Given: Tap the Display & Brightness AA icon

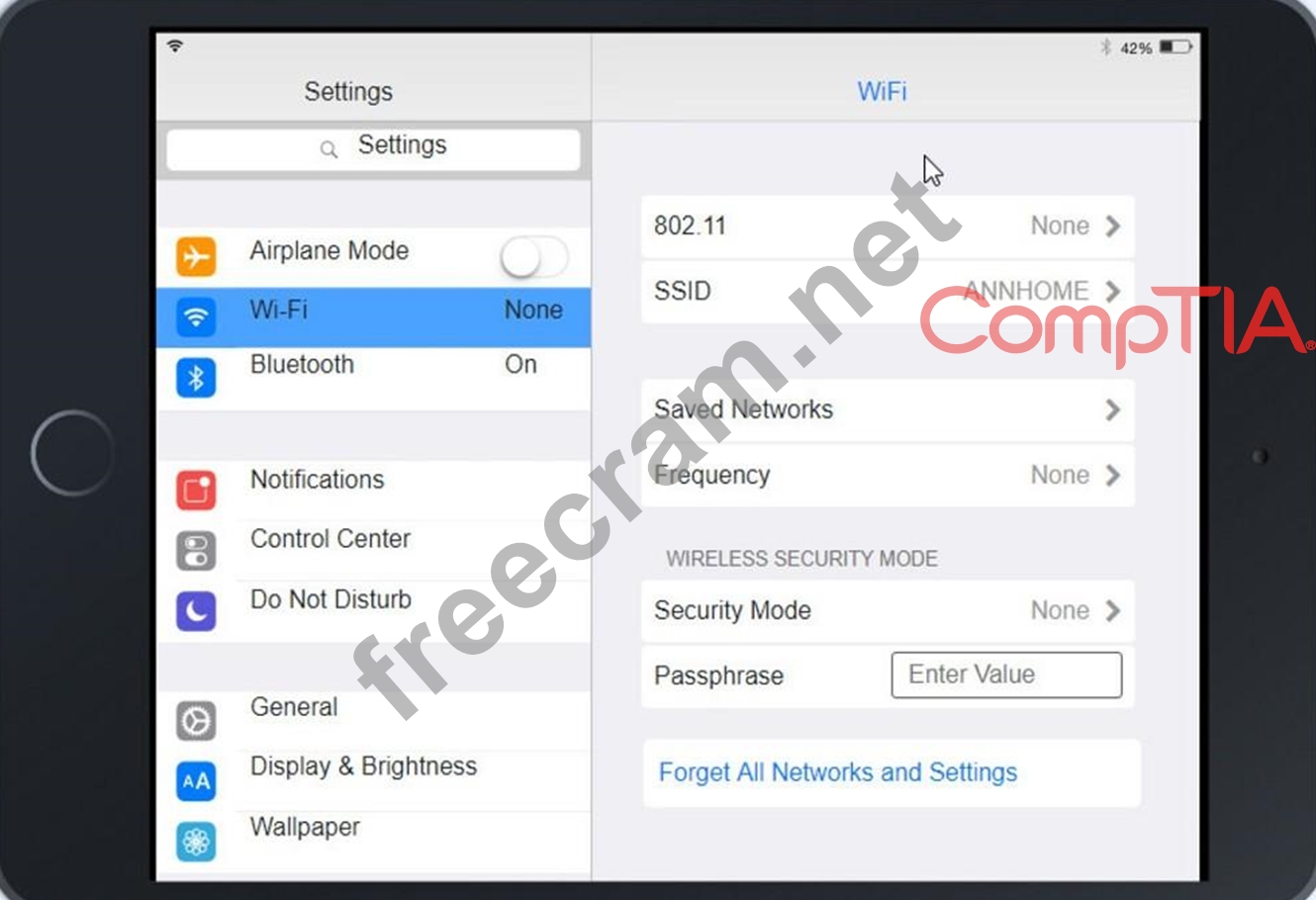Looking at the screenshot, I should point(196,781).
